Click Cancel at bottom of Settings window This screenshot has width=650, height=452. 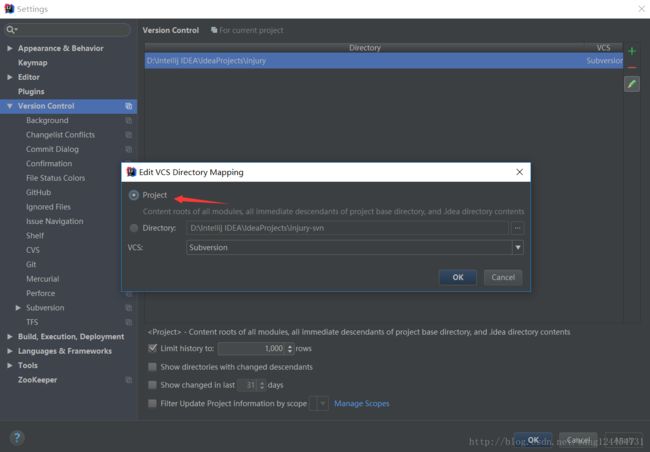pos(578,440)
